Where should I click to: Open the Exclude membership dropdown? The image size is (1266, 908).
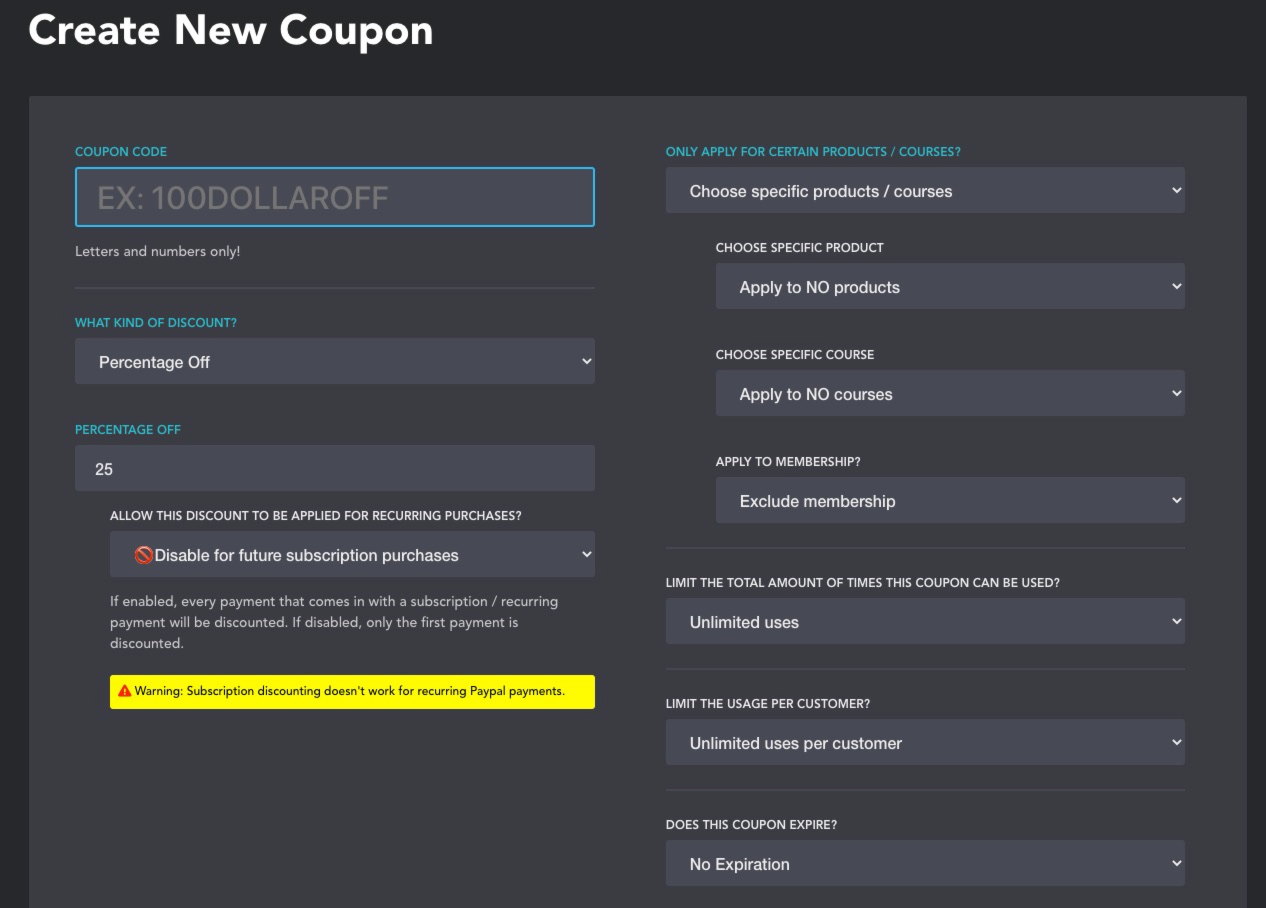[x=950, y=501]
